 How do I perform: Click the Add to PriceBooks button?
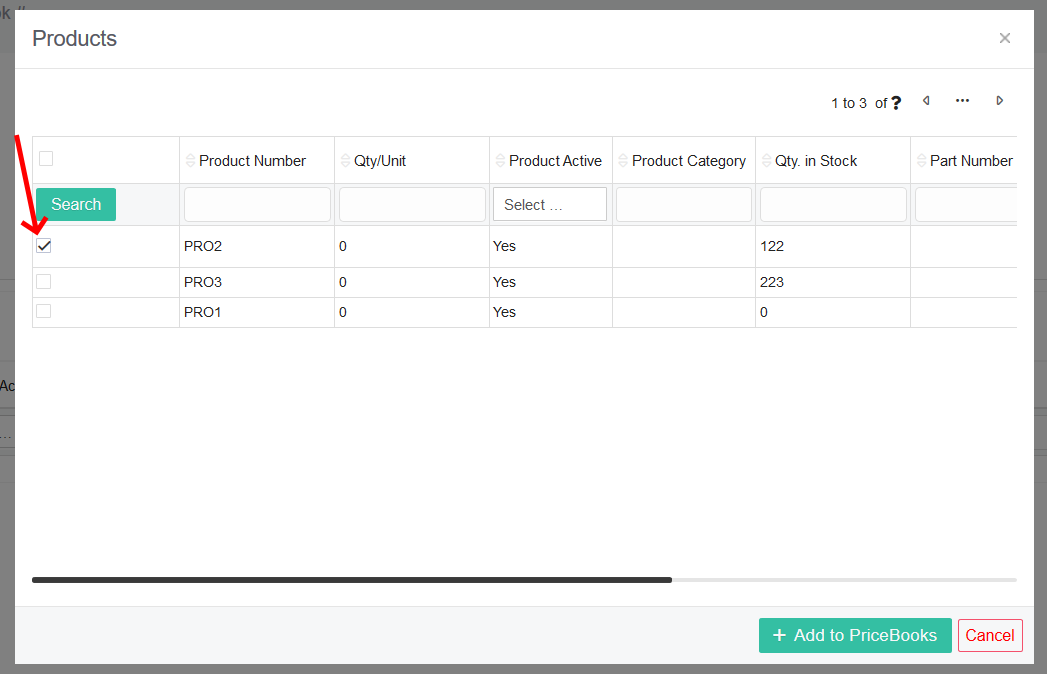click(x=855, y=635)
